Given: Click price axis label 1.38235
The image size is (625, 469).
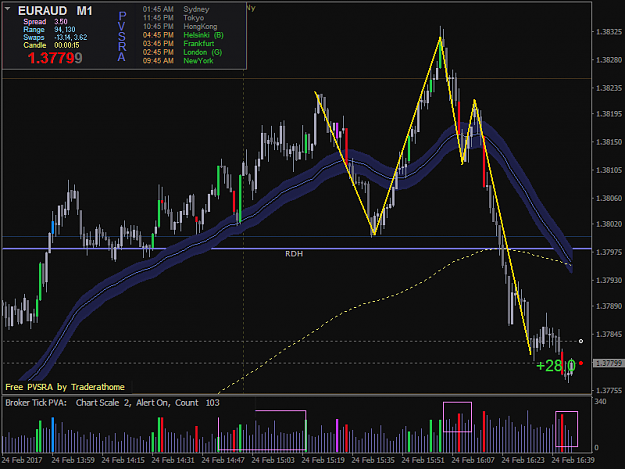Looking at the screenshot, I should [x=609, y=88].
